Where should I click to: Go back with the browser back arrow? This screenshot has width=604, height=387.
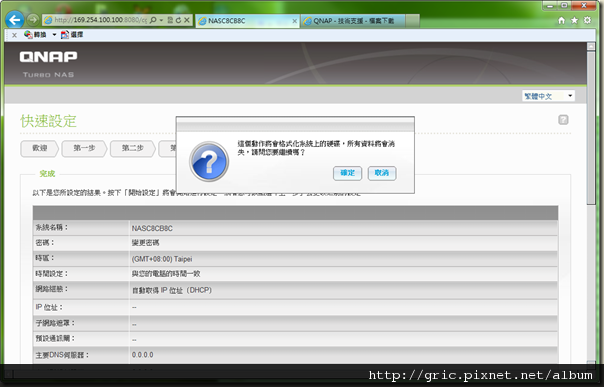point(15,20)
